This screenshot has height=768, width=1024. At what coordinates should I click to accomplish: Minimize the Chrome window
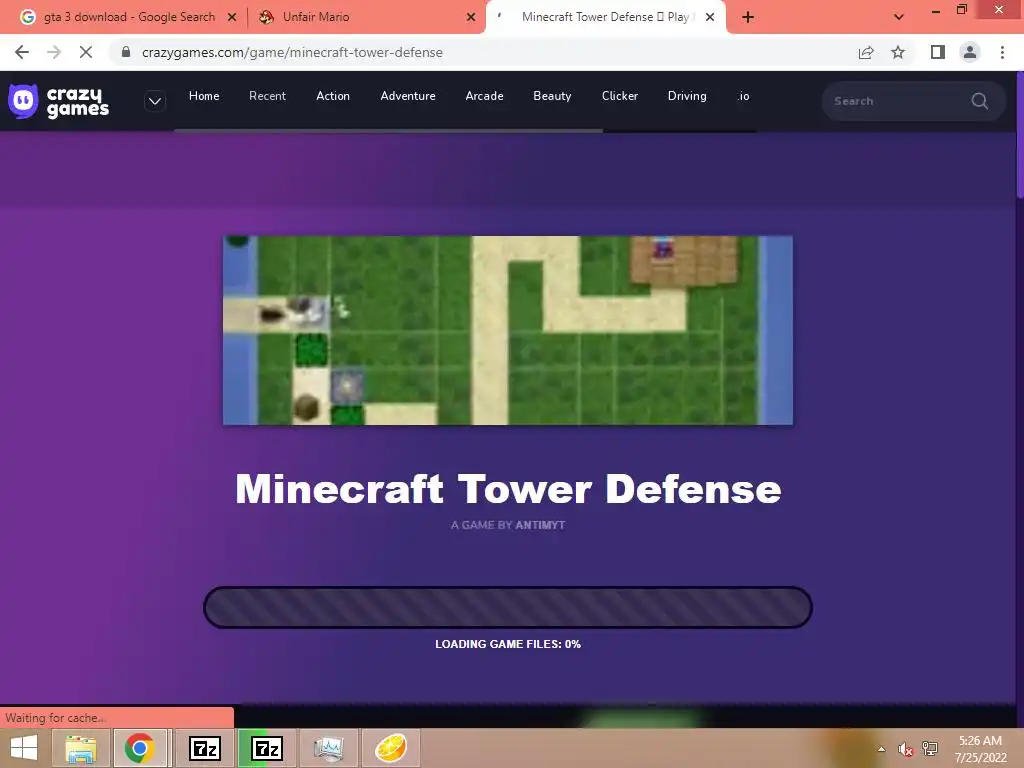(936, 11)
